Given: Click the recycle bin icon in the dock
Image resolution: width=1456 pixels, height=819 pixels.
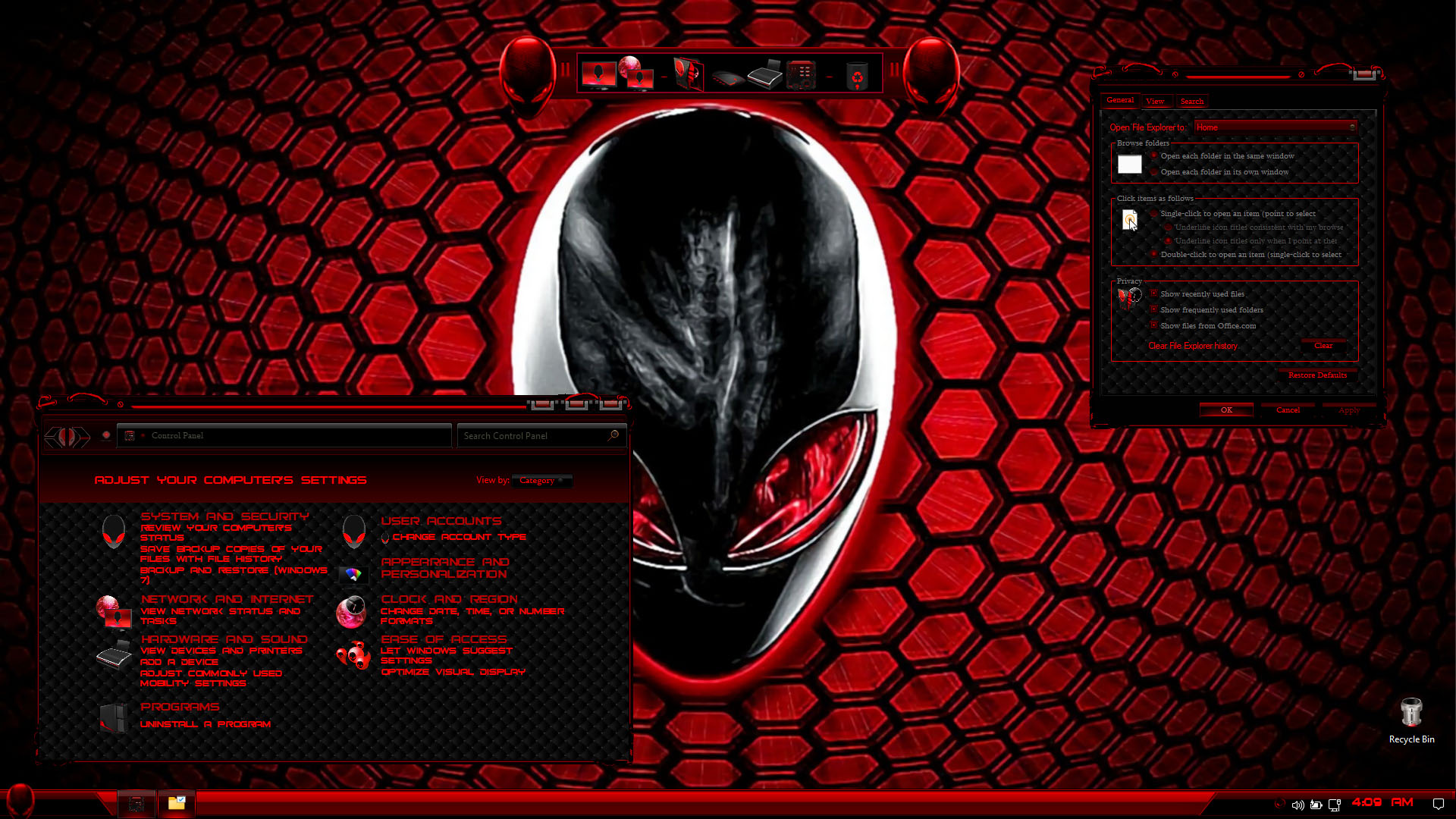Looking at the screenshot, I should pyautogui.click(x=857, y=76).
